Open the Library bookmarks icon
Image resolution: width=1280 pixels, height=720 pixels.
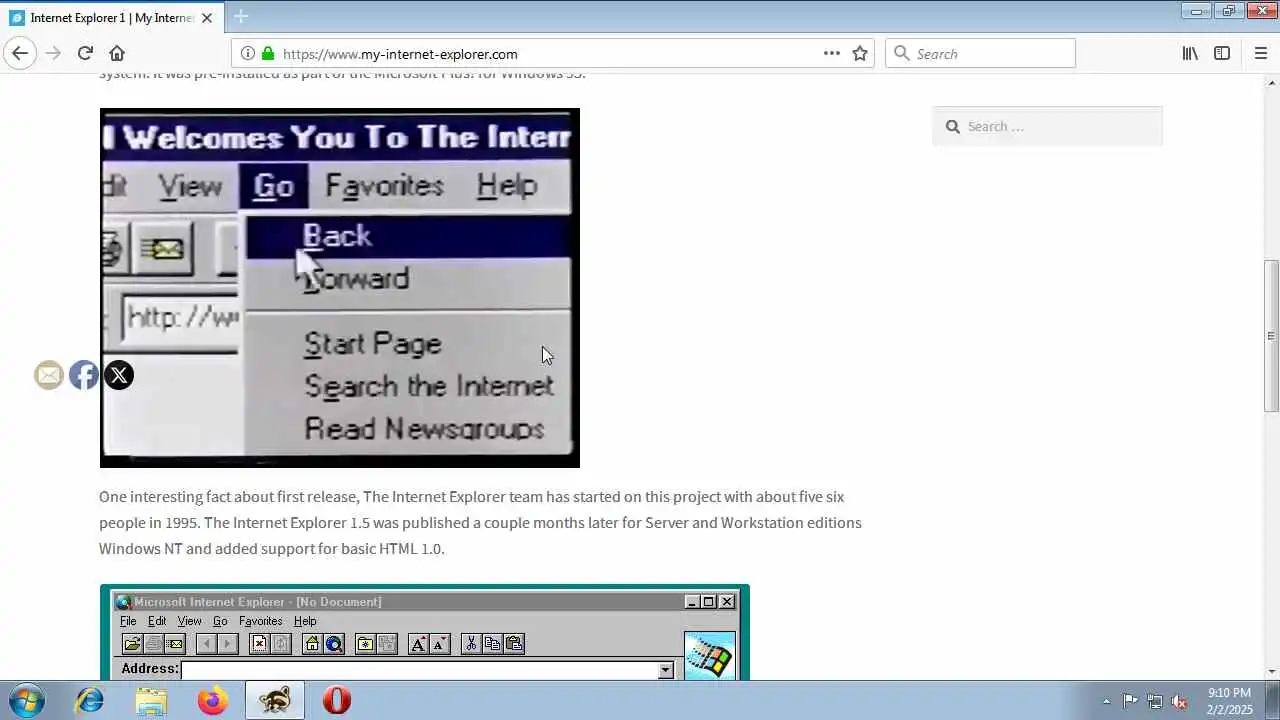[1190, 54]
